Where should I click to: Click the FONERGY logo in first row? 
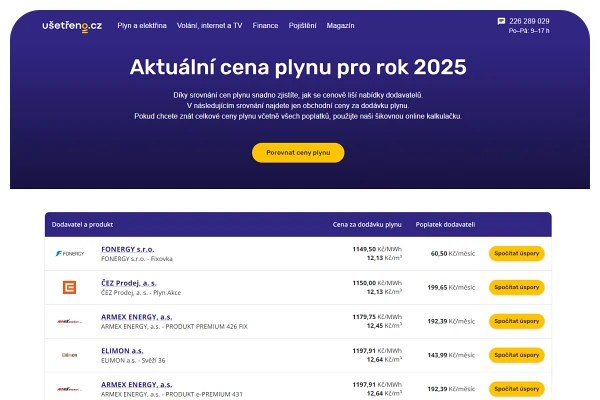(70, 253)
